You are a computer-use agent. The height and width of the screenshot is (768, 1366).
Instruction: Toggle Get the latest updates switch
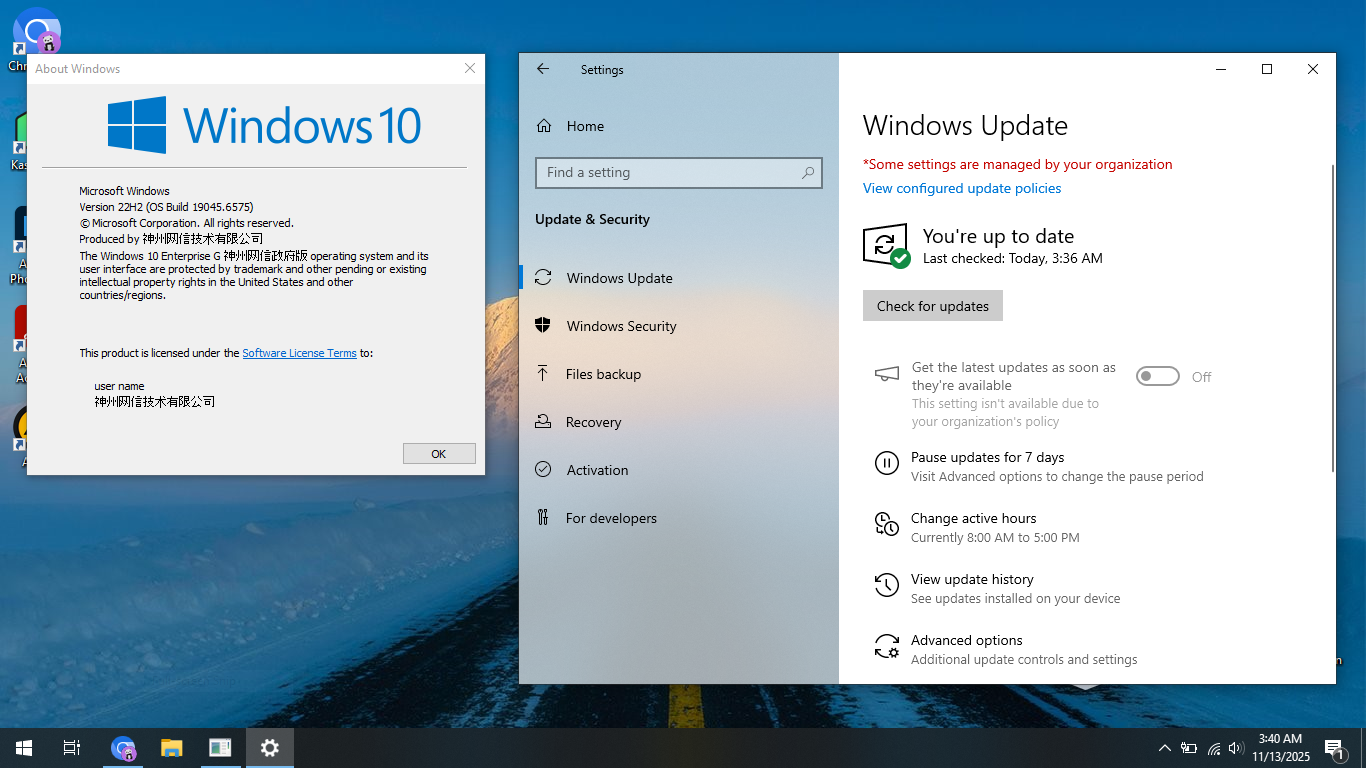point(1158,376)
